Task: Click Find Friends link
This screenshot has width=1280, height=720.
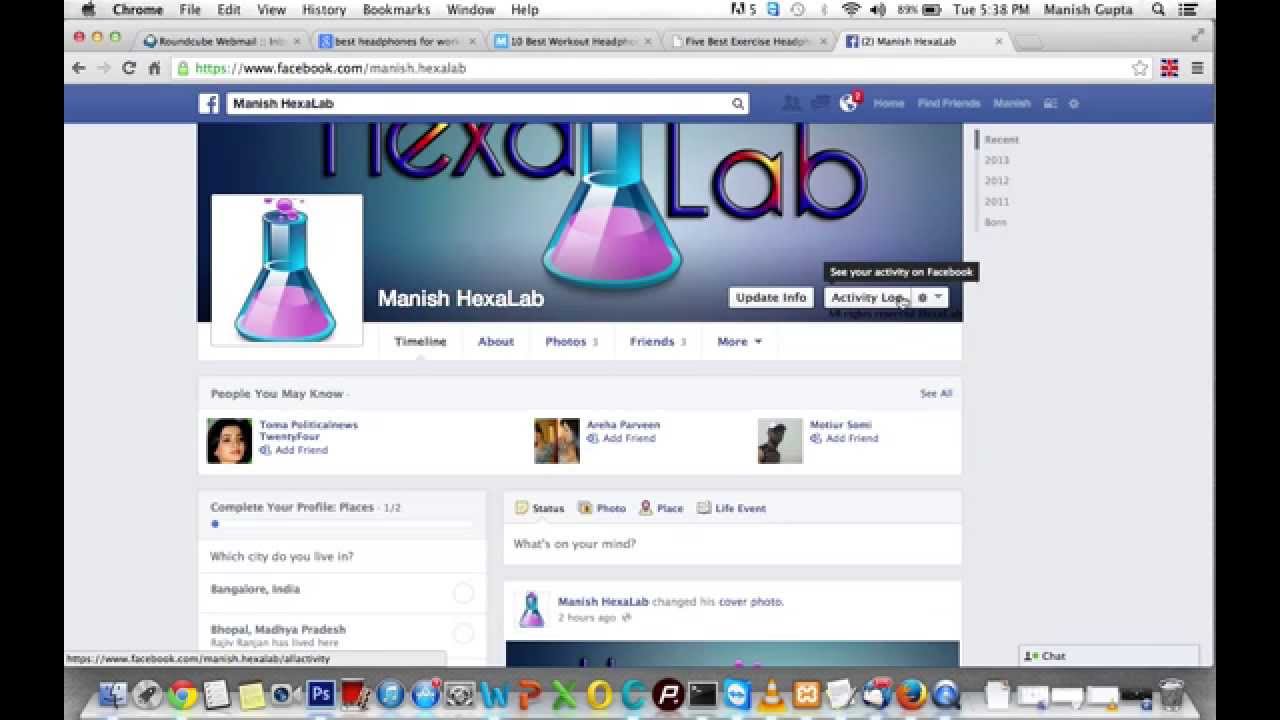Action: click(948, 103)
